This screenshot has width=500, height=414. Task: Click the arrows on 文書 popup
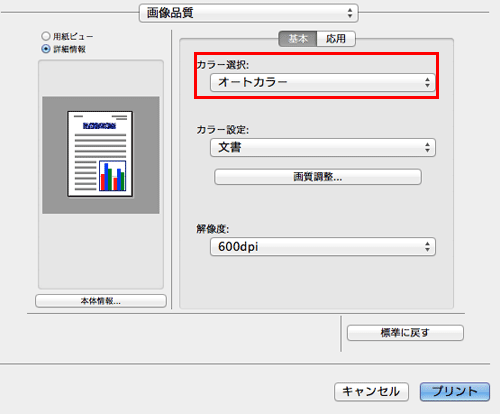tap(427, 147)
